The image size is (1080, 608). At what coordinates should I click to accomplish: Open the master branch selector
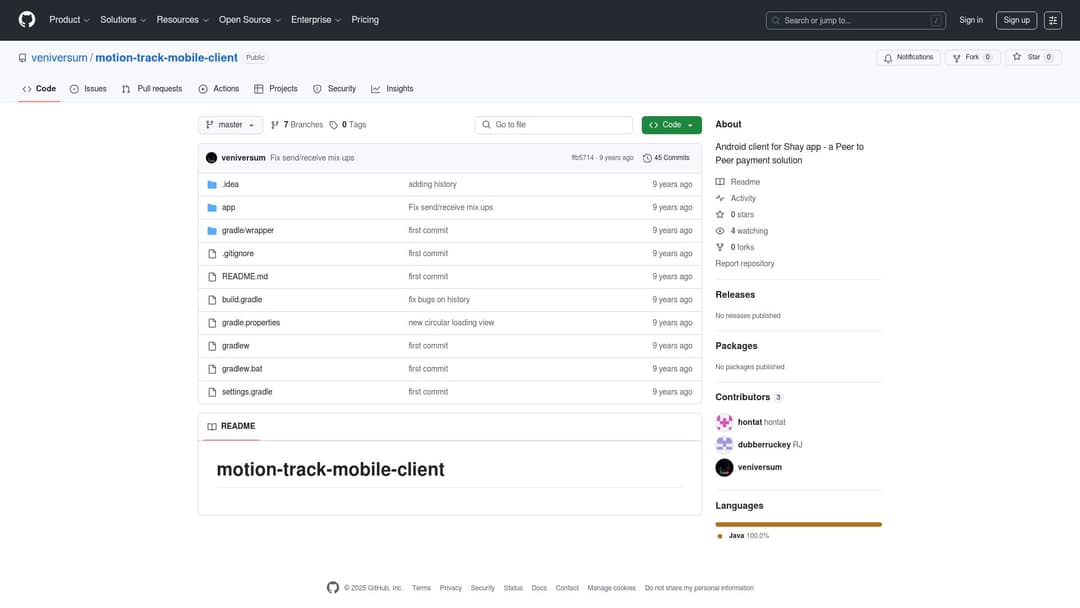(230, 125)
